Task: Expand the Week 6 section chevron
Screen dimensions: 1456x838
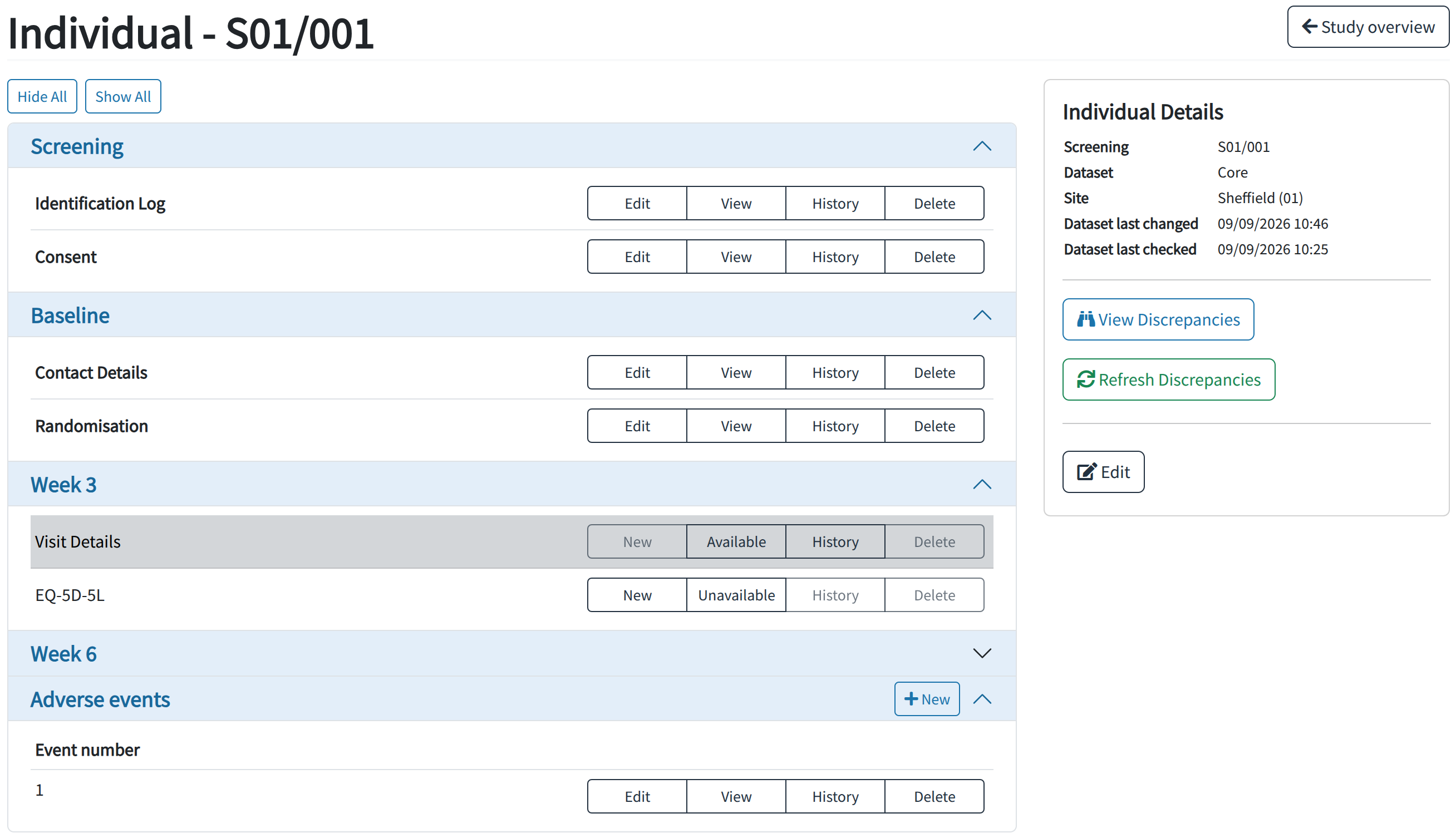Action: coord(982,653)
